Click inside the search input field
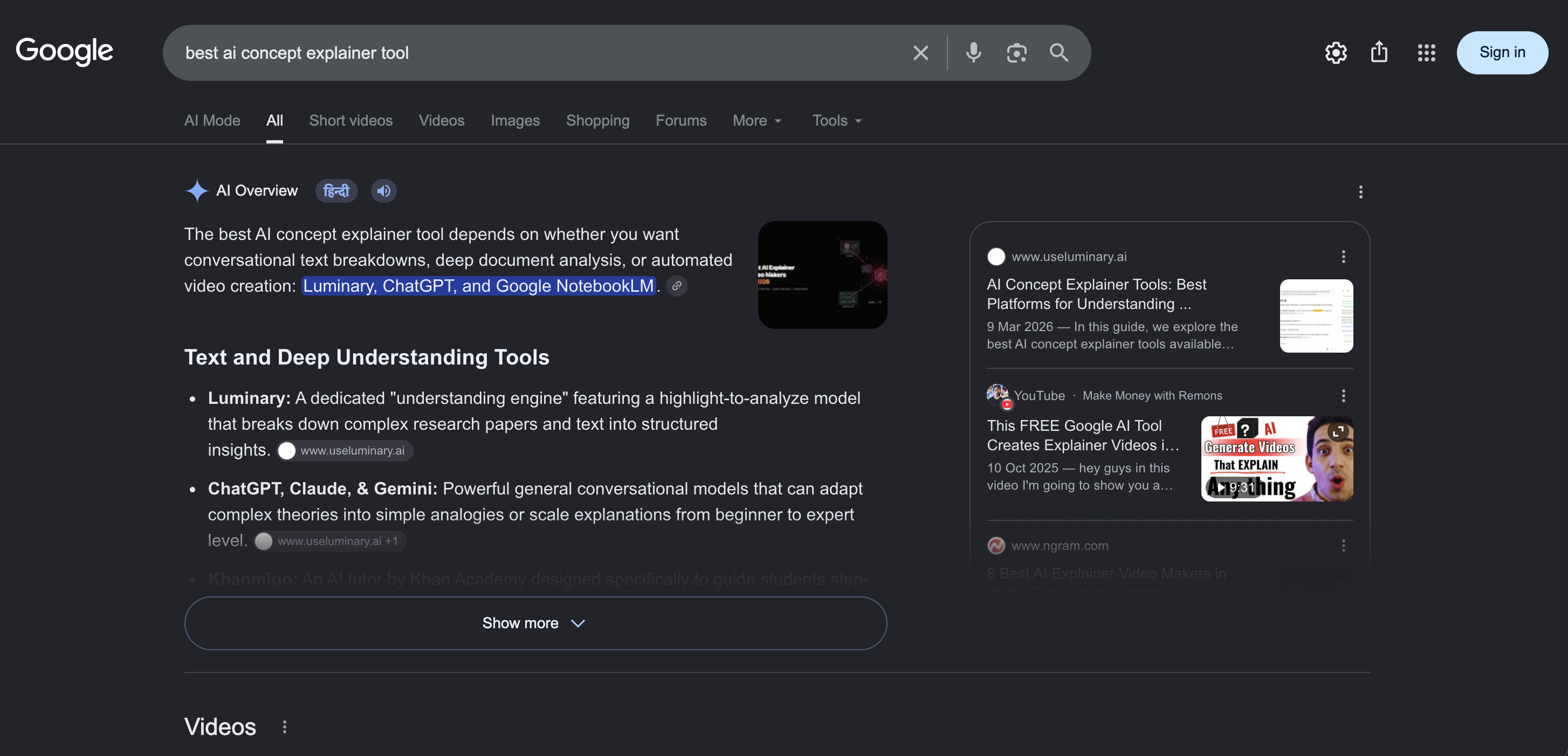Viewport: 1568px width, 756px height. [x=542, y=53]
